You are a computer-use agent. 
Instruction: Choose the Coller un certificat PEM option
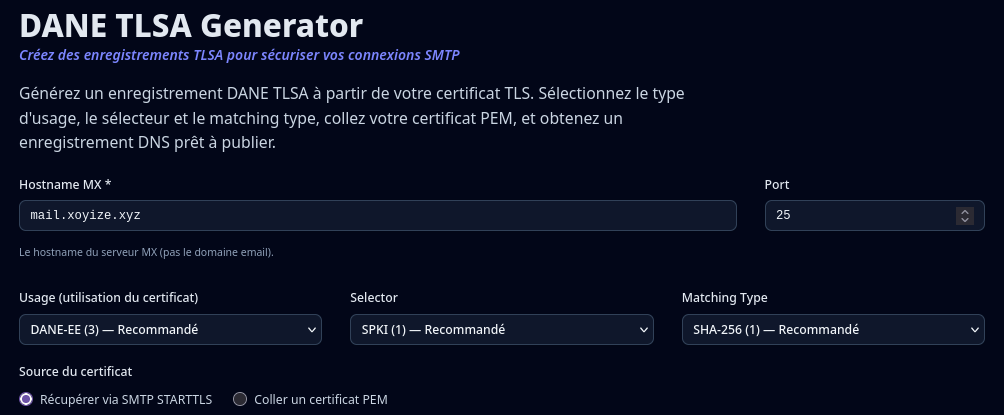click(240, 399)
